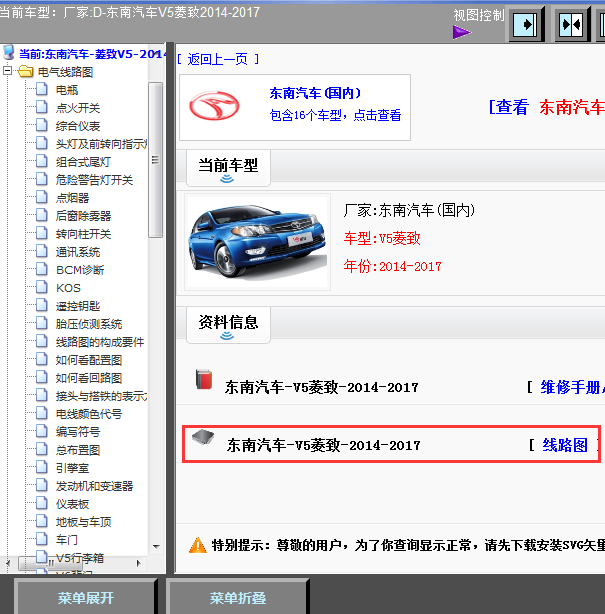Open the 维修手册 link
This screenshot has height=614, width=605.
coord(572,387)
